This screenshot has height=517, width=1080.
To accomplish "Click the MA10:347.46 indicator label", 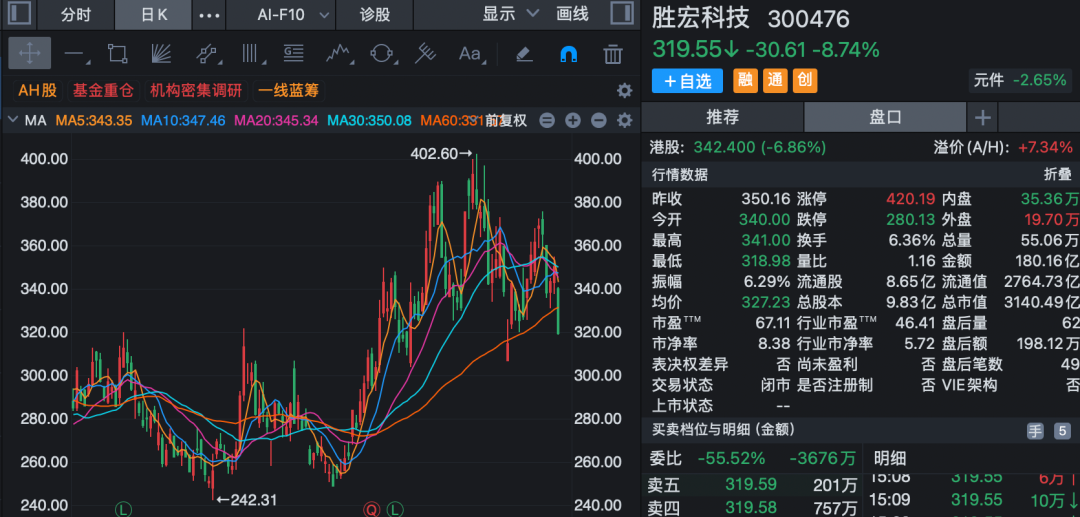I will pyautogui.click(x=183, y=120).
